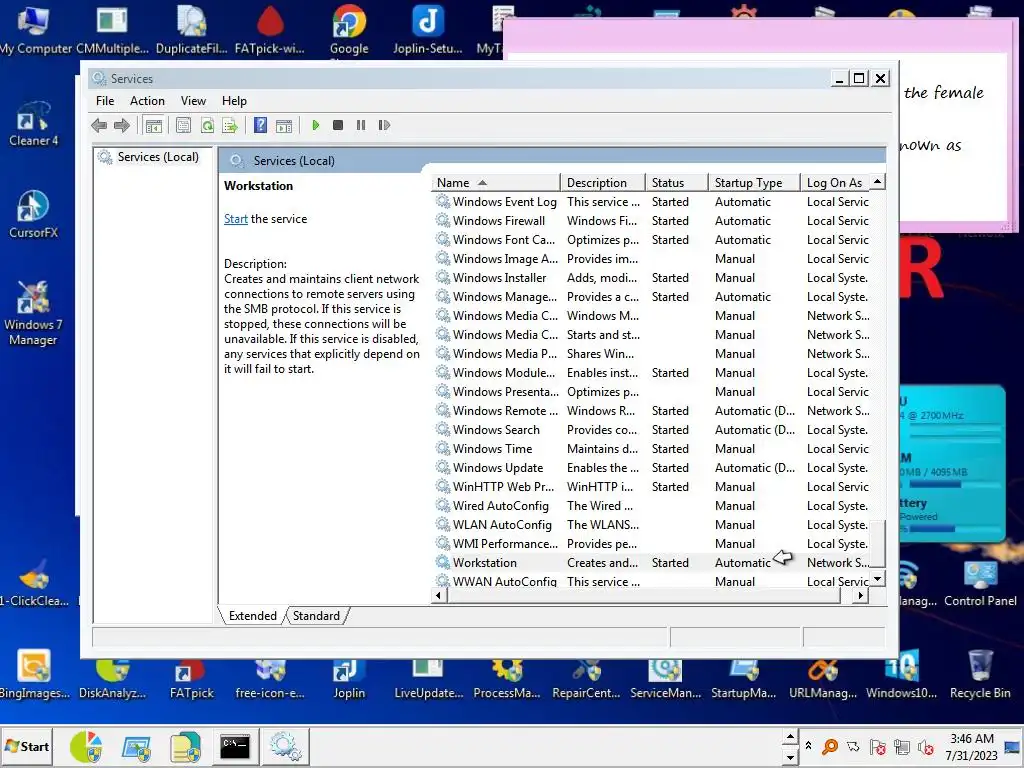The width and height of the screenshot is (1024, 768).
Task: Select the DuplicateFil... desktop icon
Action: tap(191, 29)
